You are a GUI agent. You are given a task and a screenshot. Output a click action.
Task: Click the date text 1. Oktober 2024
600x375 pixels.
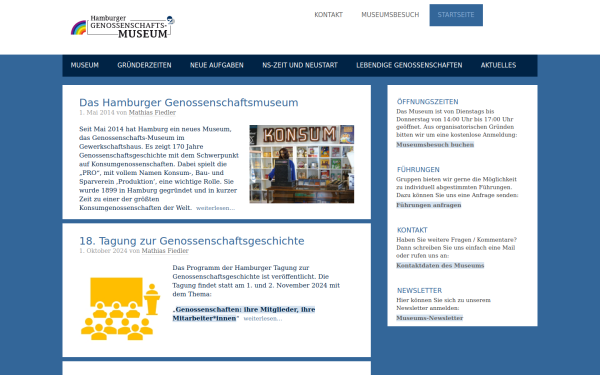pos(103,251)
